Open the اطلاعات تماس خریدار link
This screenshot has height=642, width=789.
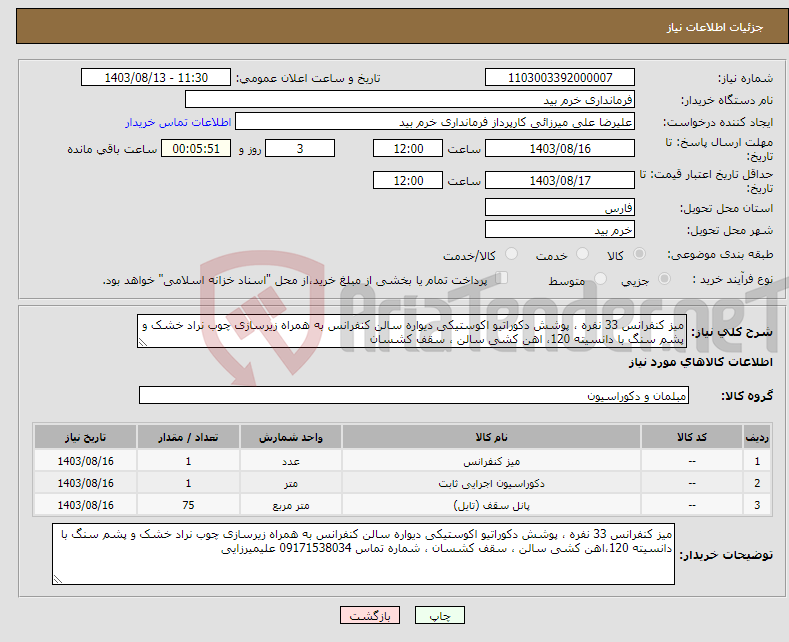click(x=178, y=122)
